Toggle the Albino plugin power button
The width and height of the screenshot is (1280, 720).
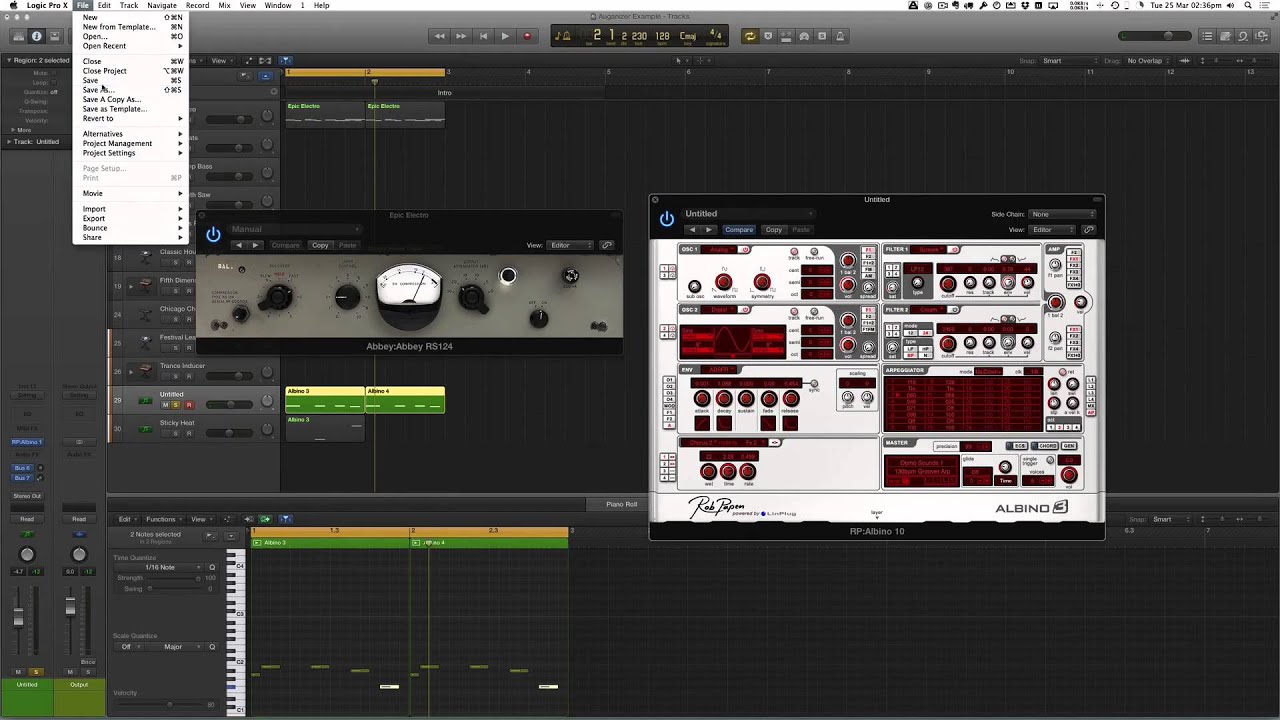pyautogui.click(x=666, y=219)
